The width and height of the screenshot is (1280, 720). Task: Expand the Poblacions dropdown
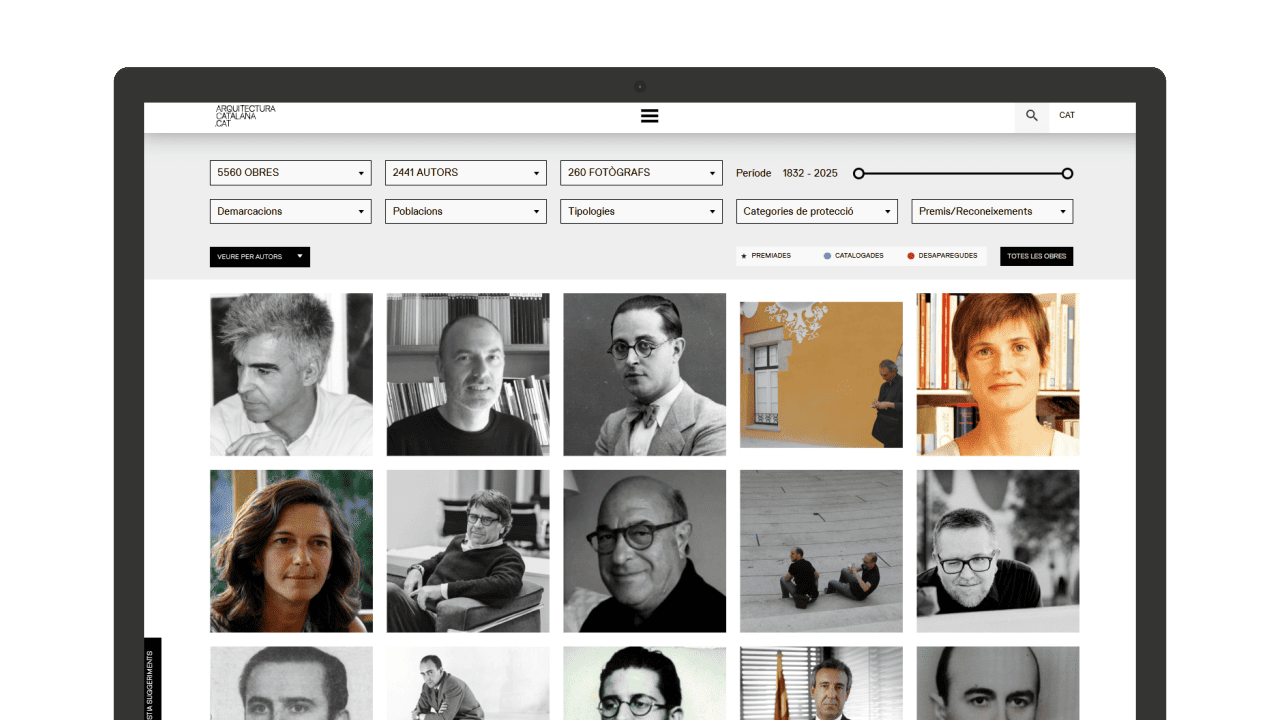466,211
